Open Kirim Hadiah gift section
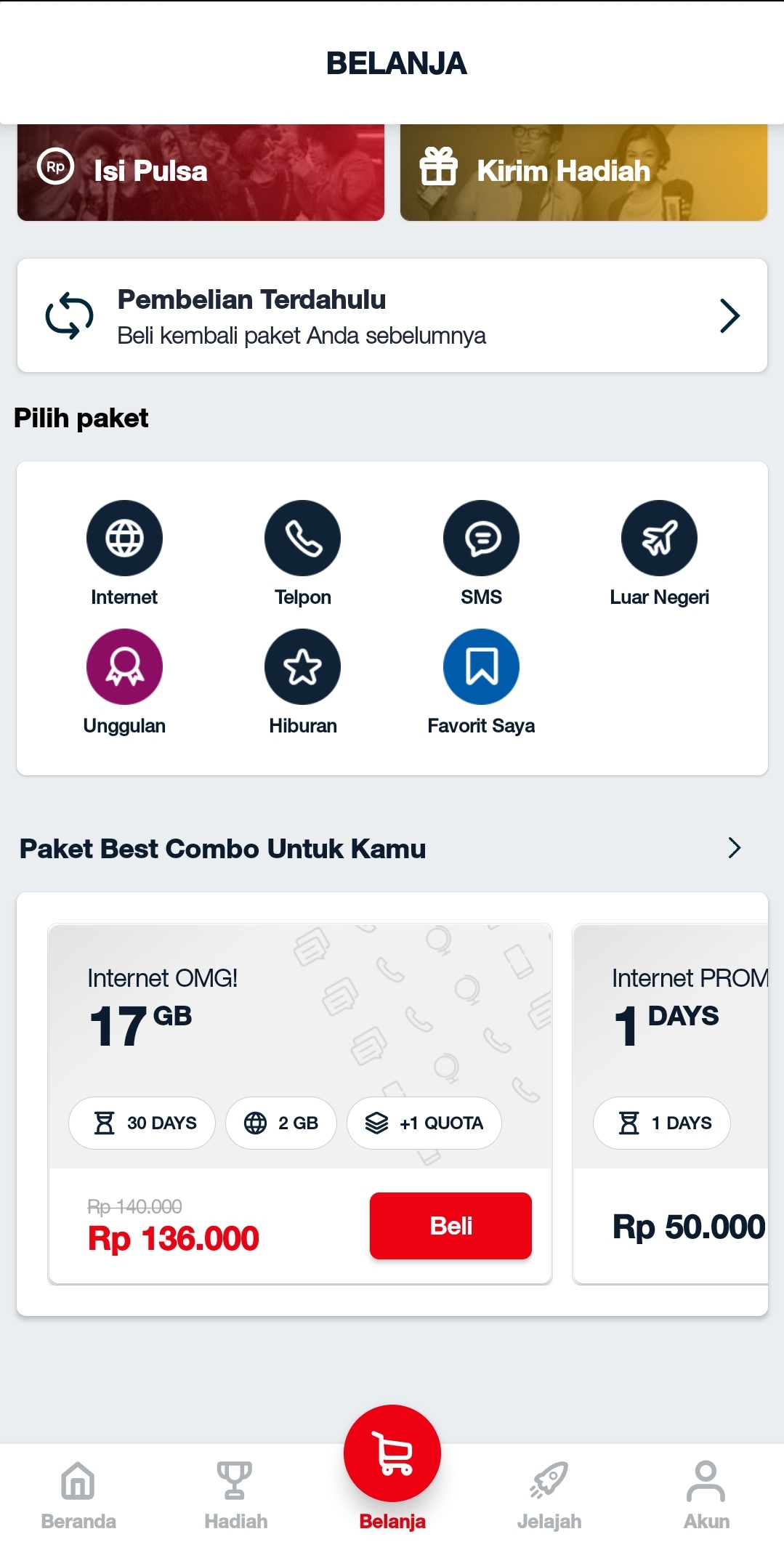The width and height of the screenshot is (784, 1550). (581, 169)
